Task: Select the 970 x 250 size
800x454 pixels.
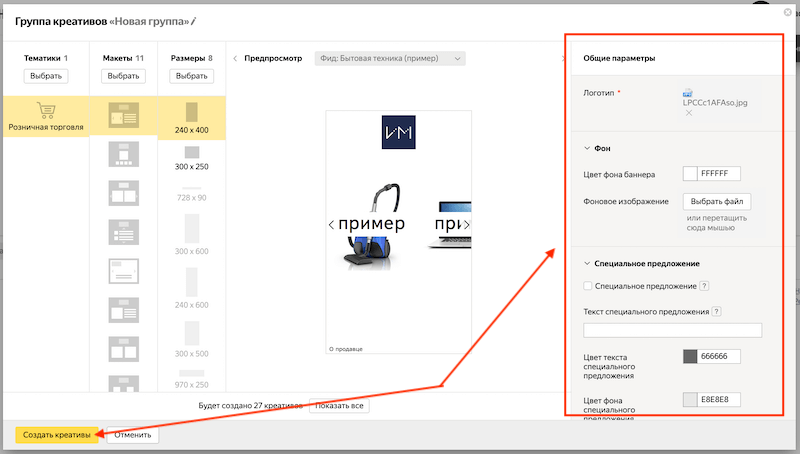Action: (192, 380)
